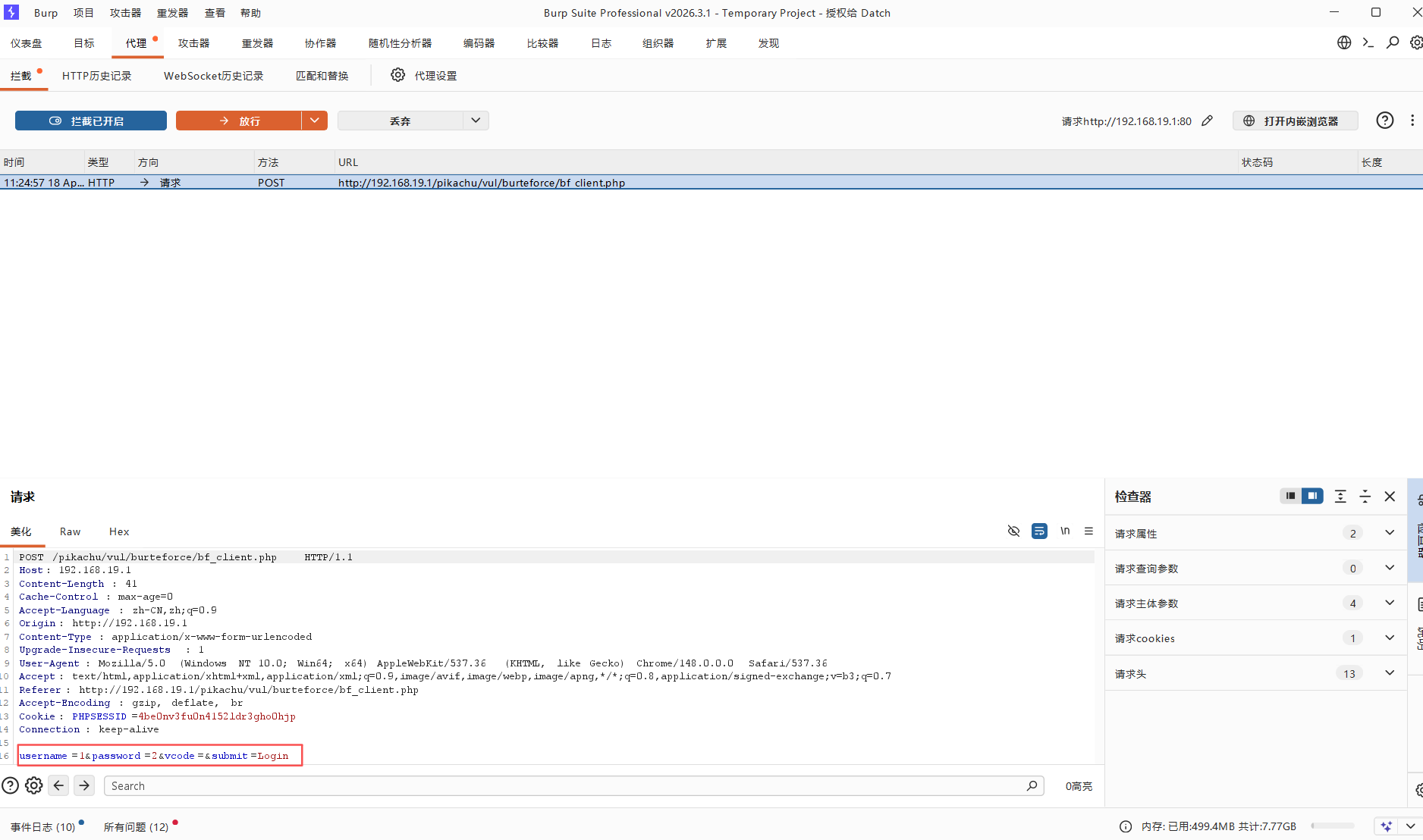Viewport: 1423px width, 840px height.
Task: Toggle the 拦截已开启 intercept button
Action: coord(91,121)
